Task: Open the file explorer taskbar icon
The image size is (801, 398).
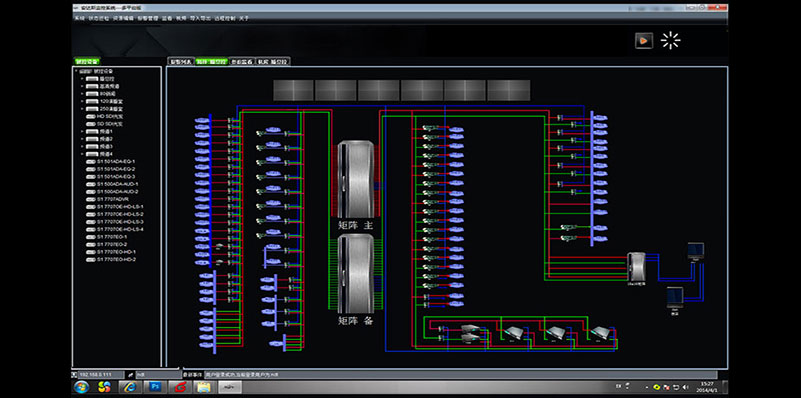Action: coord(203,387)
